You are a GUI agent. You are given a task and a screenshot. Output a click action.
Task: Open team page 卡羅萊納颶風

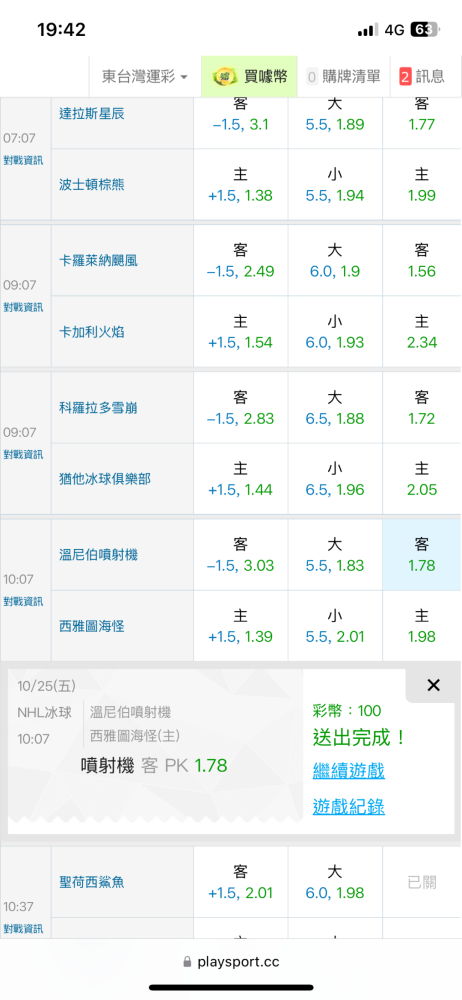[98, 260]
